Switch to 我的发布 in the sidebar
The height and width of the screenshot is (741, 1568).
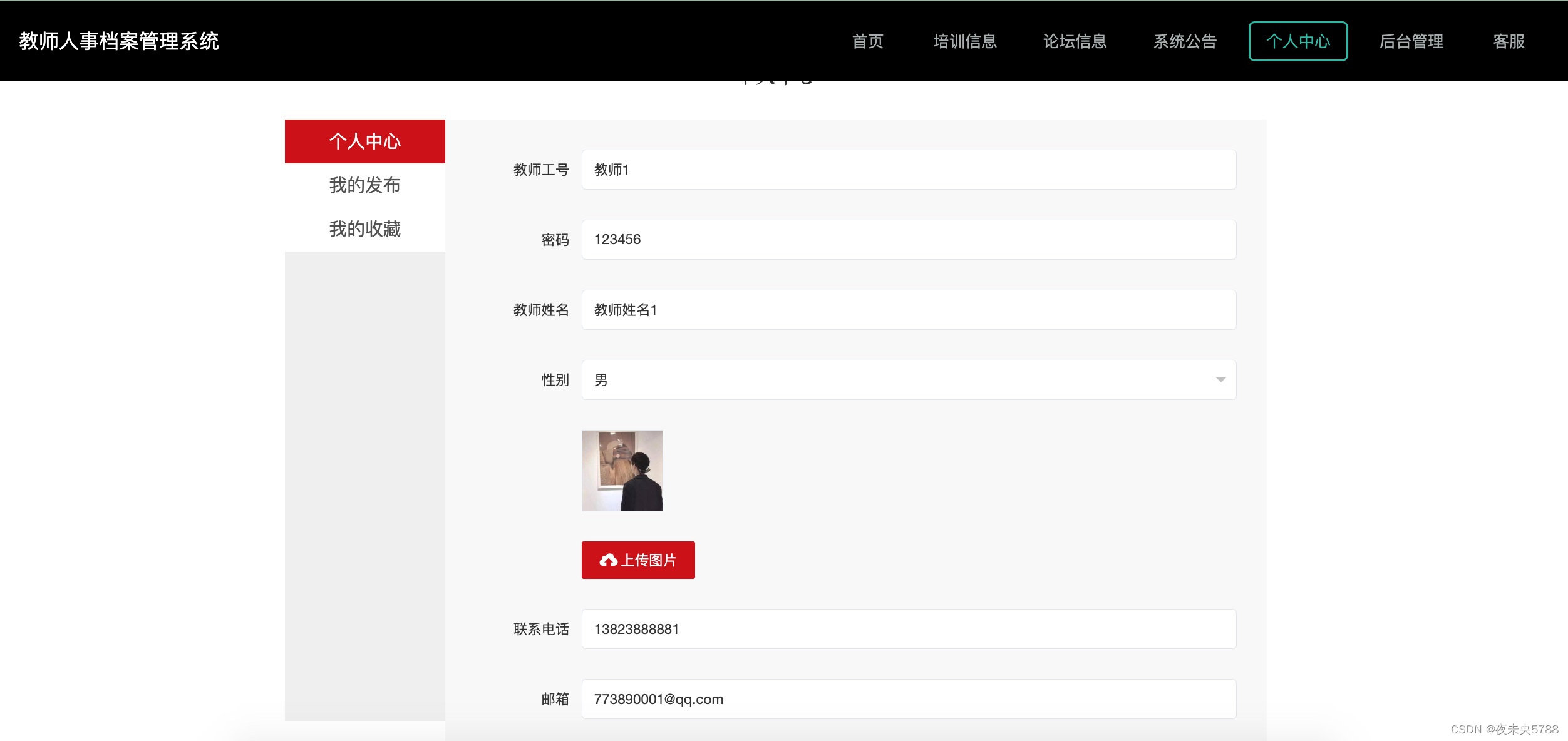point(364,185)
